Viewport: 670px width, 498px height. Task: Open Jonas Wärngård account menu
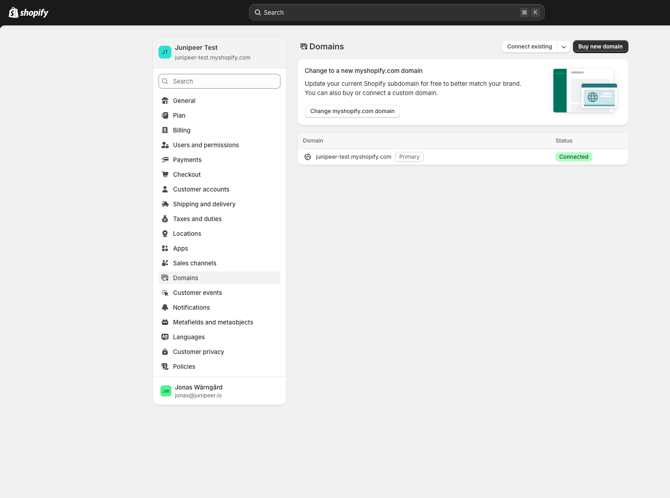[199, 391]
